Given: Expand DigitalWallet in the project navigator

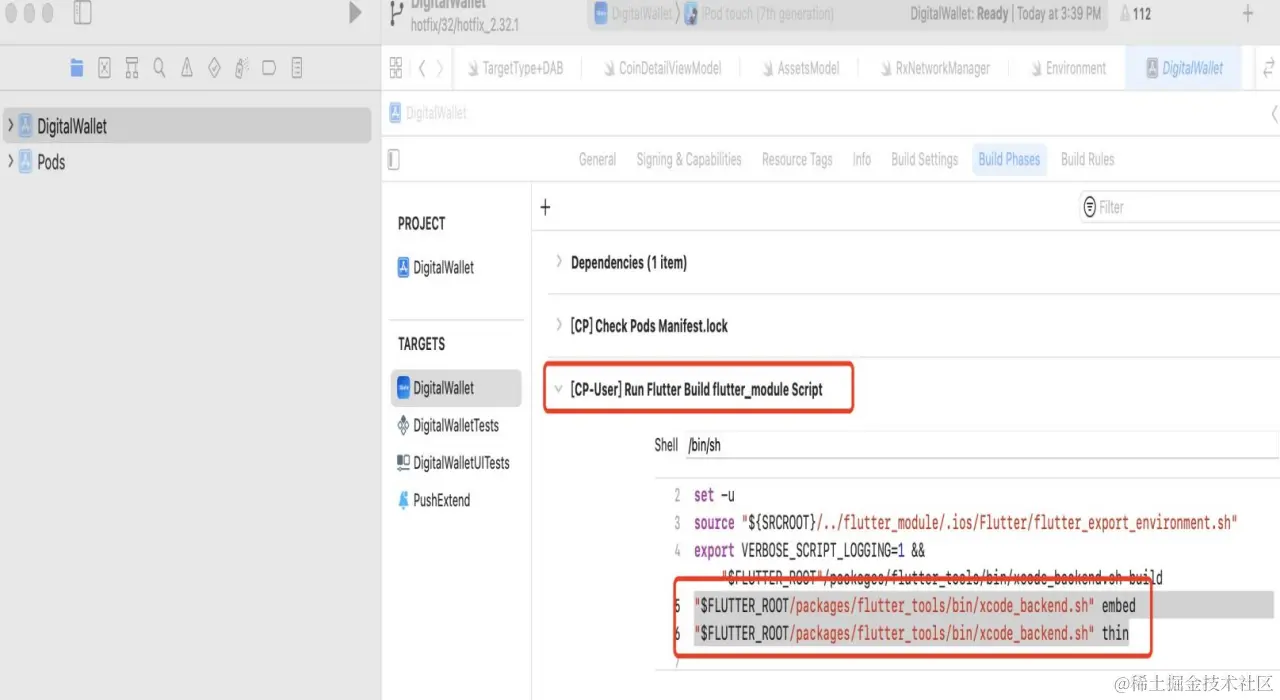Looking at the screenshot, I should 10,126.
